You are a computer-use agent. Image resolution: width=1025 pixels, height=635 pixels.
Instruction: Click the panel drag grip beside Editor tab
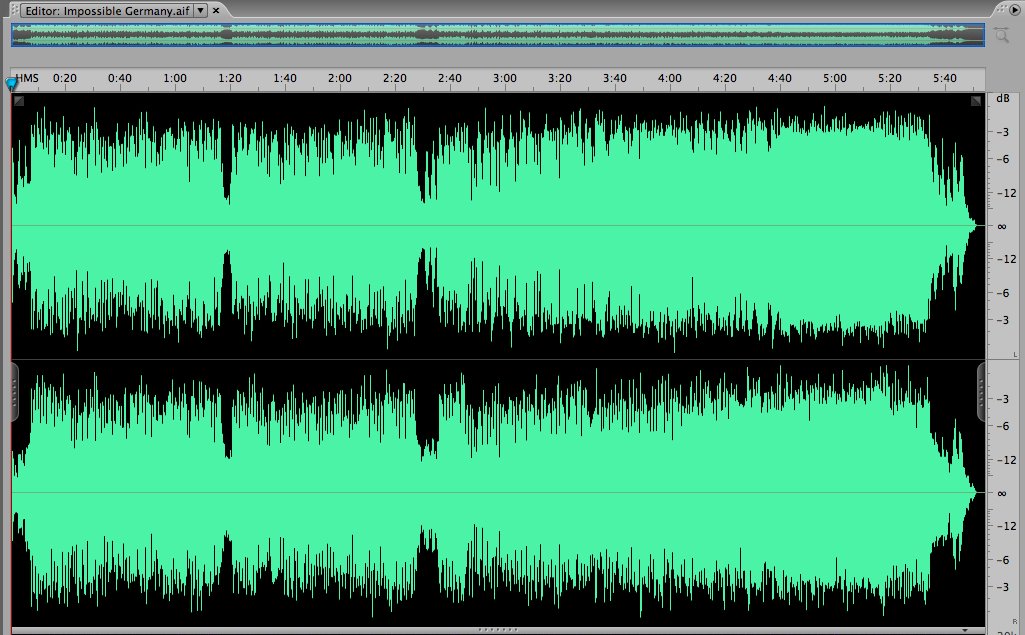pos(14,10)
